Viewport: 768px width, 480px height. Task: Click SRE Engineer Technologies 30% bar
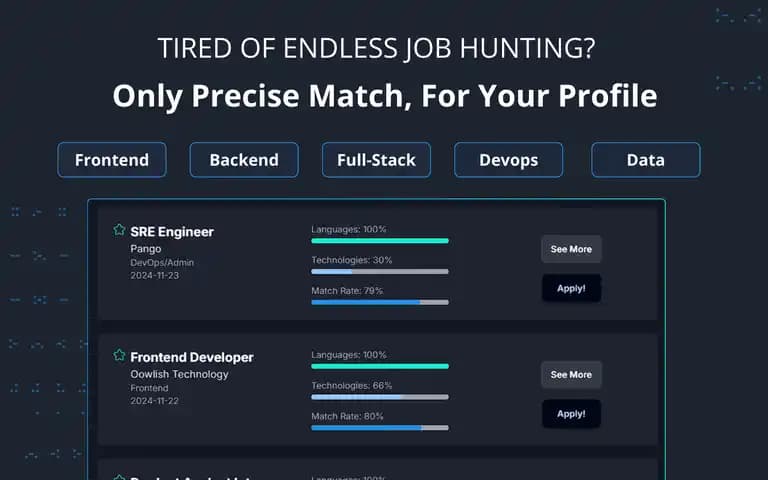click(380, 271)
